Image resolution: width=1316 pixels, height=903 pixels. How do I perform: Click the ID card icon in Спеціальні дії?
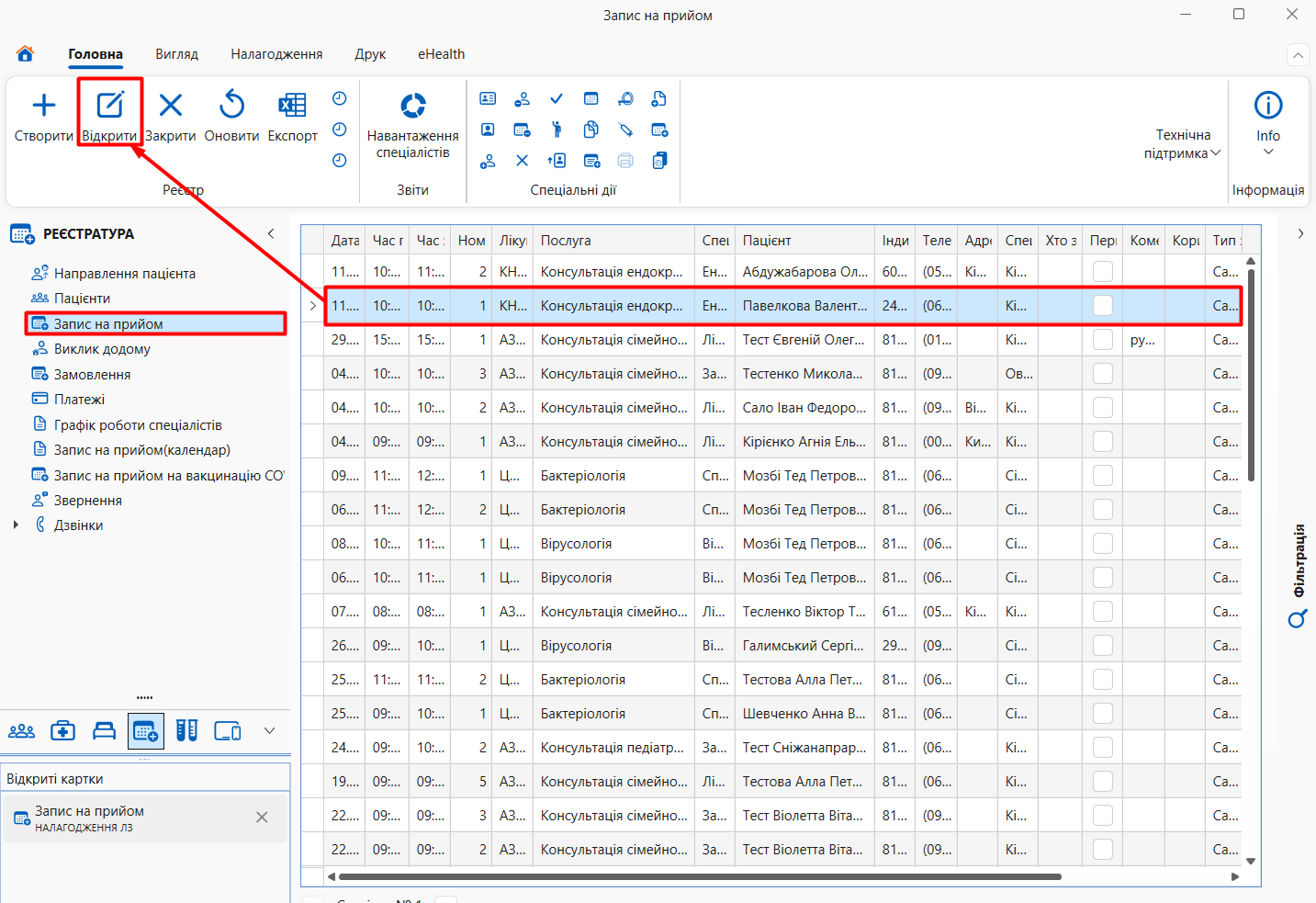pos(488,98)
